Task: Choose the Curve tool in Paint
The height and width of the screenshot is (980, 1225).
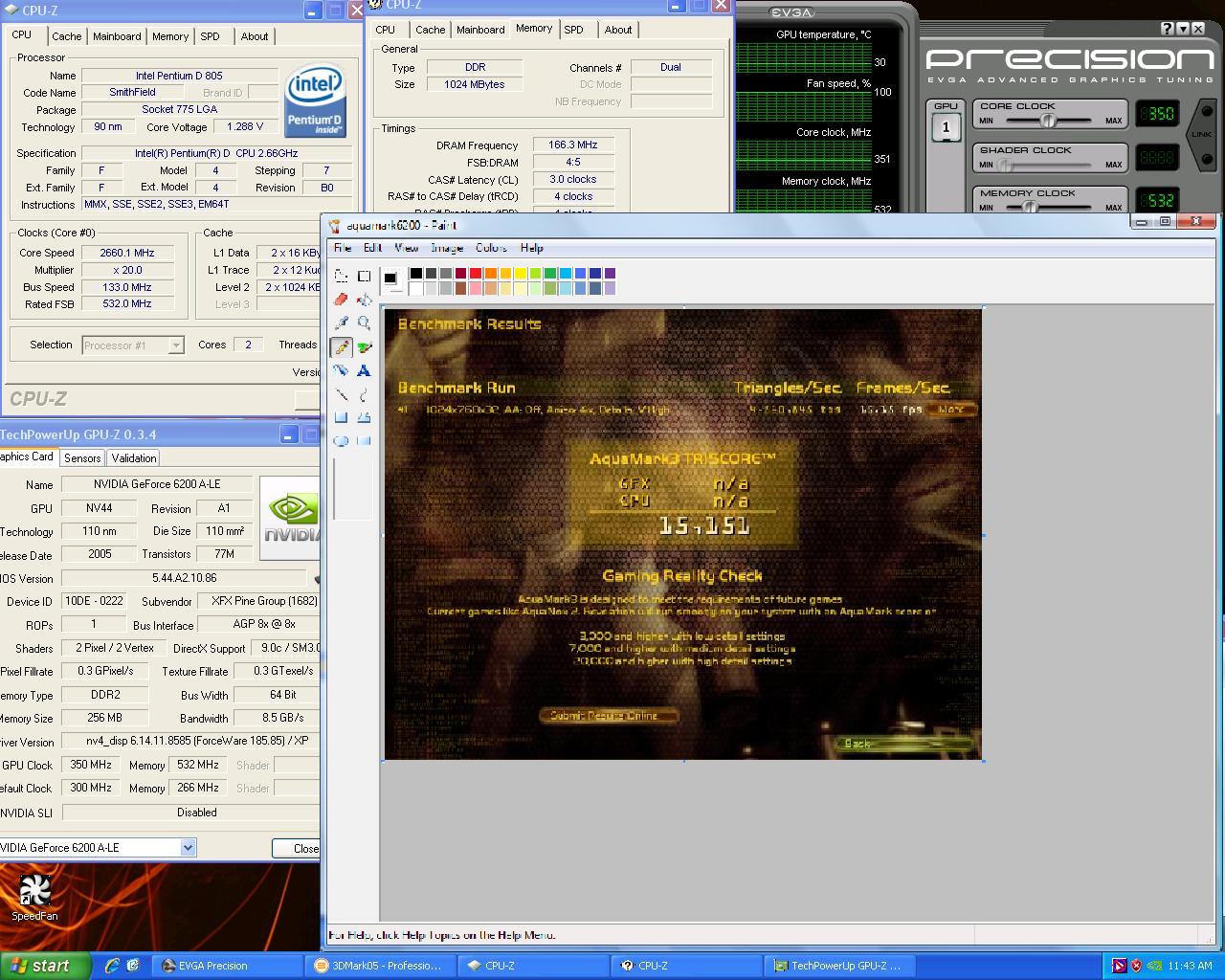Action: click(364, 394)
